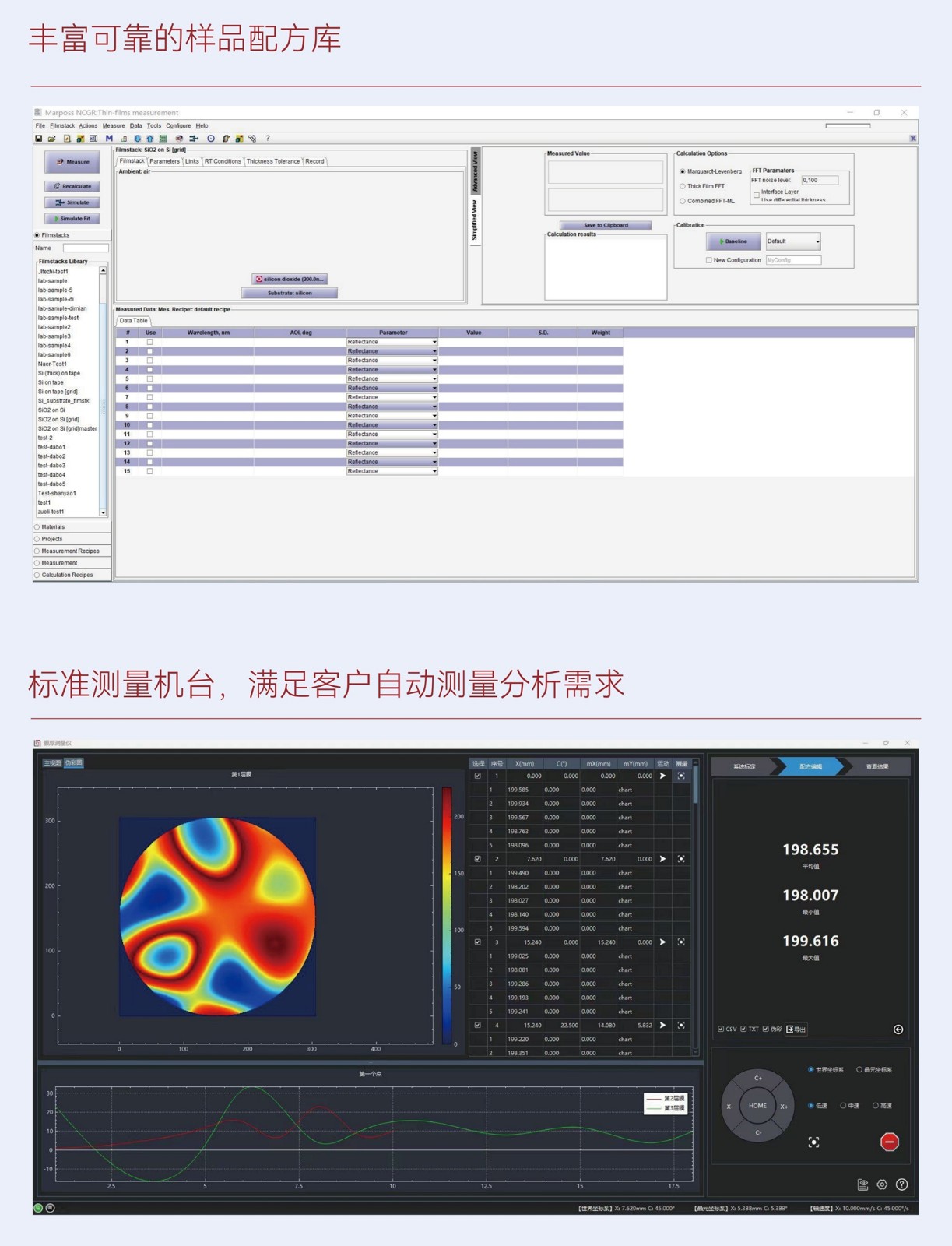Open the Filmstack menu
This screenshot has width=952, height=1246.
(62, 125)
